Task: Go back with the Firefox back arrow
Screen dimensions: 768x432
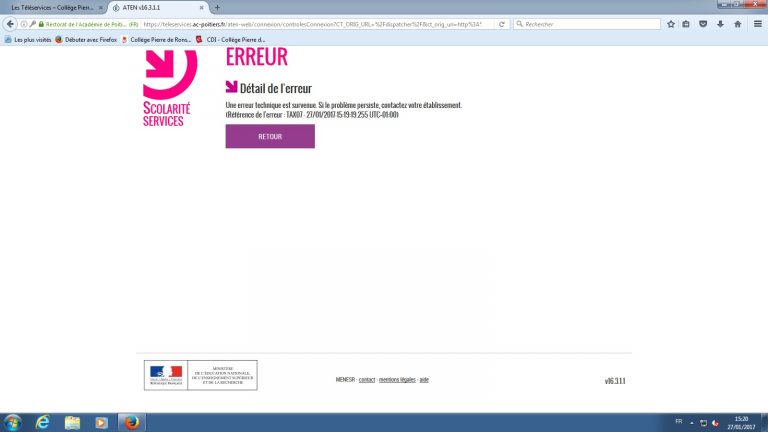Action: coord(10,24)
